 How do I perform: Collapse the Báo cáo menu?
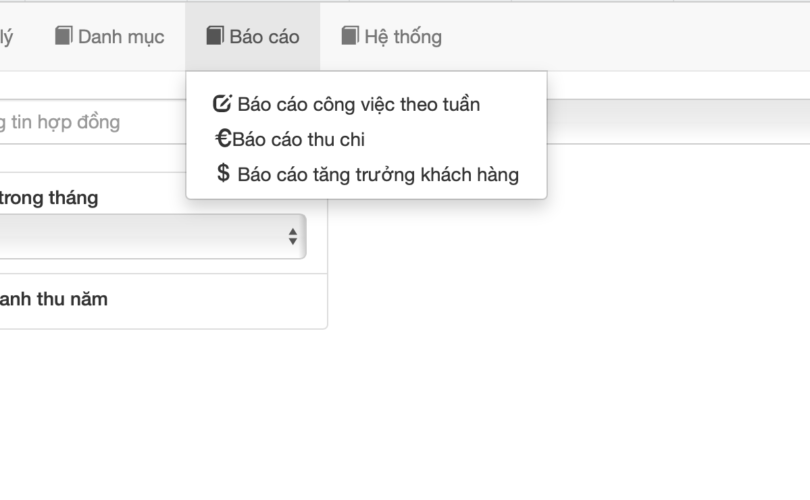pyautogui.click(x=253, y=37)
